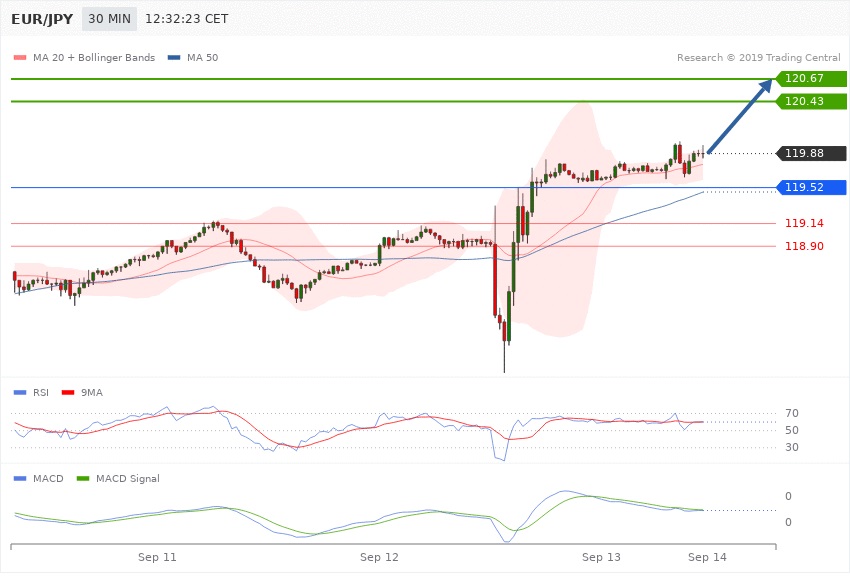The height and width of the screenshot is (576, 850).
Task: Click the 119.14 red support label
Action: (x=804, y=223)
